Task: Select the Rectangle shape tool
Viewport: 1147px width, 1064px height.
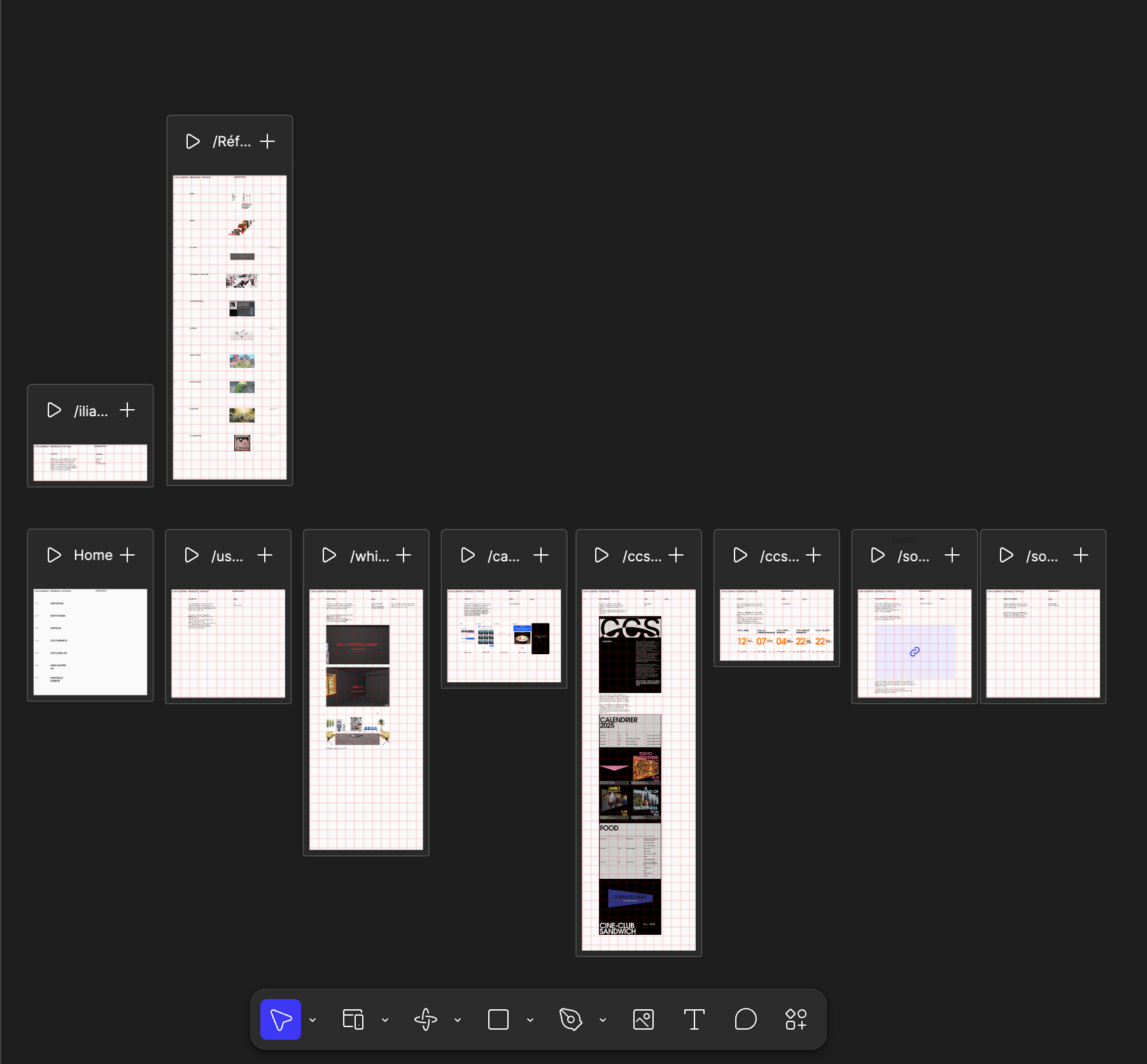Action: [498, 1019]
